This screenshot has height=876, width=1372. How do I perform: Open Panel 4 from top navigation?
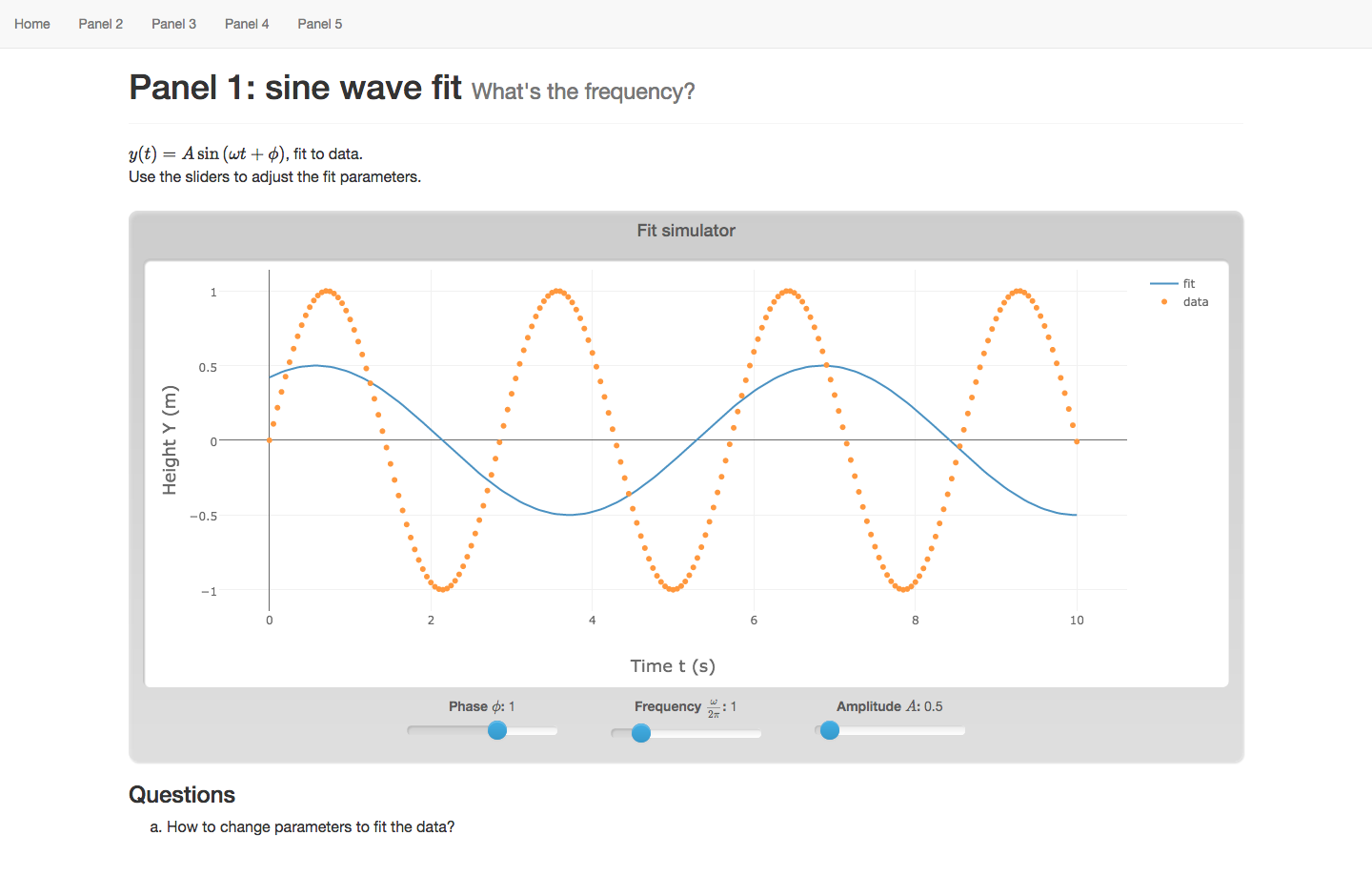pyautogui.click(x=247, y=24)
